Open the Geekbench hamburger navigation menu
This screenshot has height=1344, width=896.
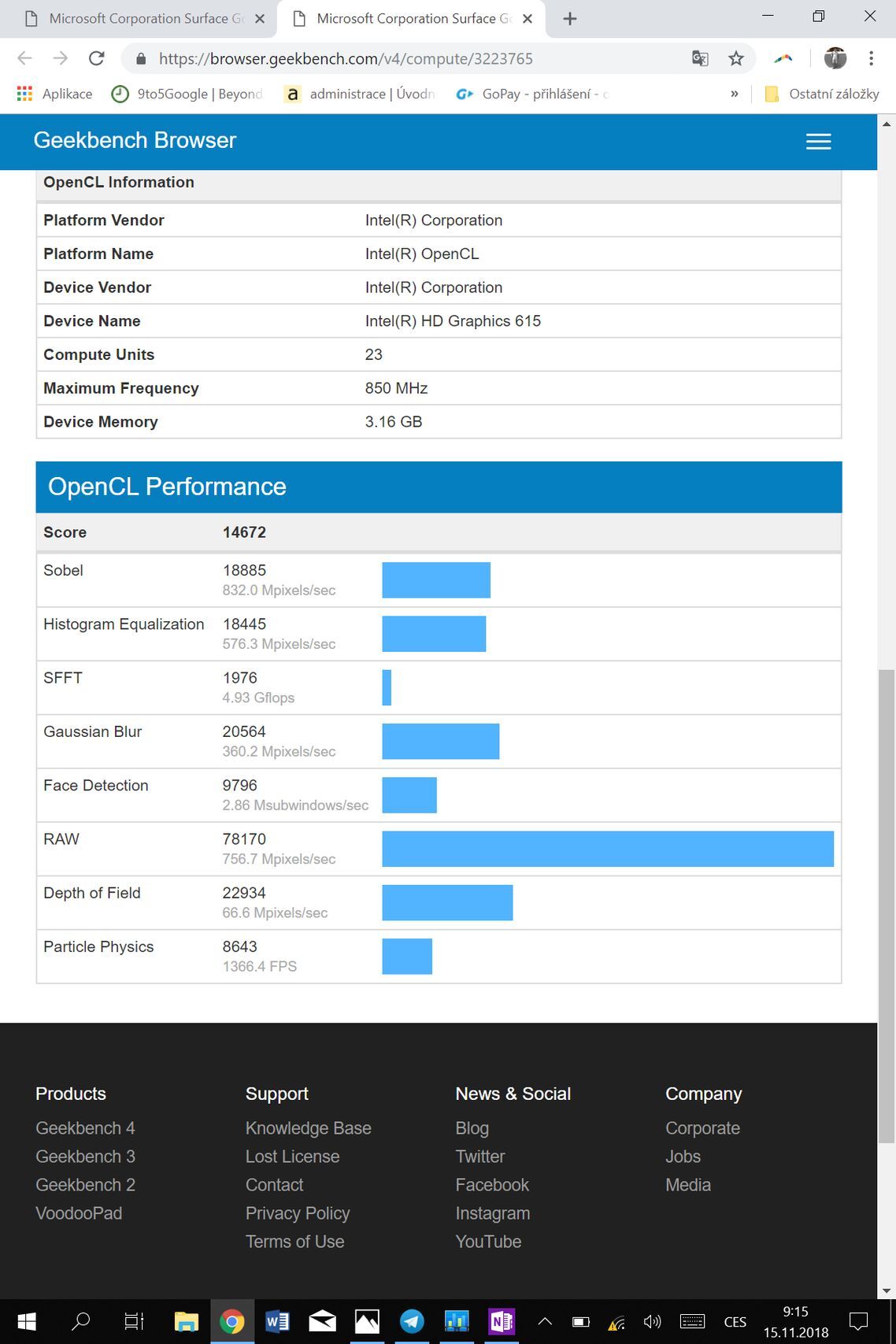(x=818, y=141)
